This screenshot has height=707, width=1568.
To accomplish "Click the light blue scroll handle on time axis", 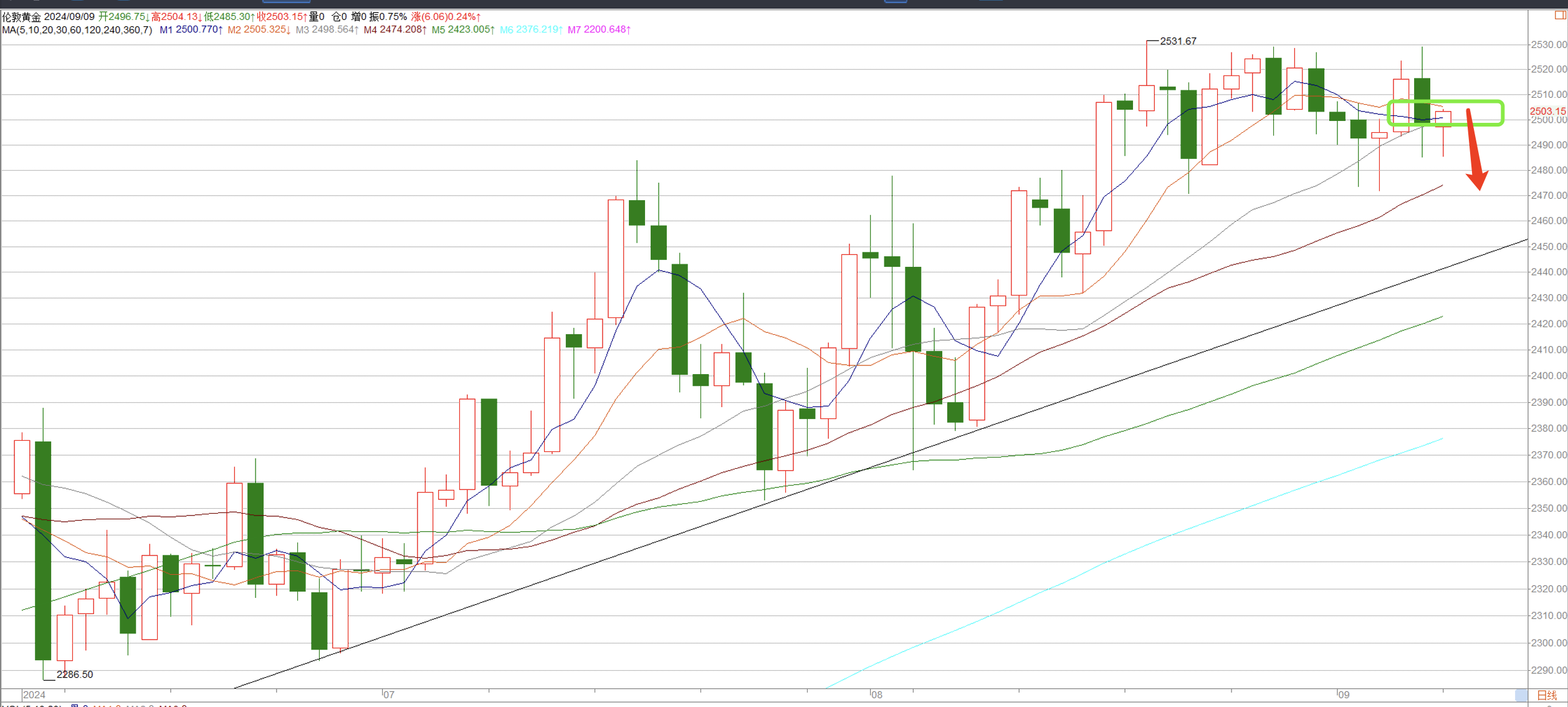I will pyautogui.click(x=1521, y=695).
